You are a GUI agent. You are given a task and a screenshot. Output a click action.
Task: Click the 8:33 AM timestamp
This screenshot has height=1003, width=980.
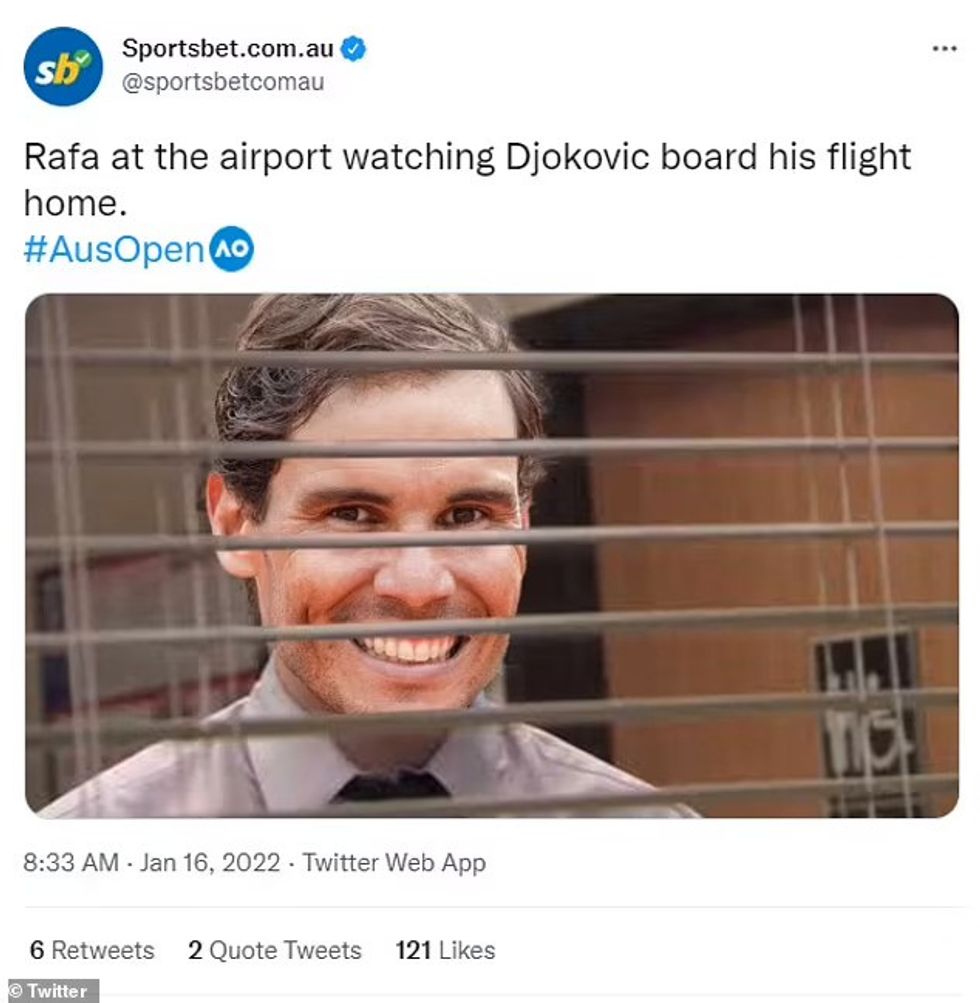71,862
